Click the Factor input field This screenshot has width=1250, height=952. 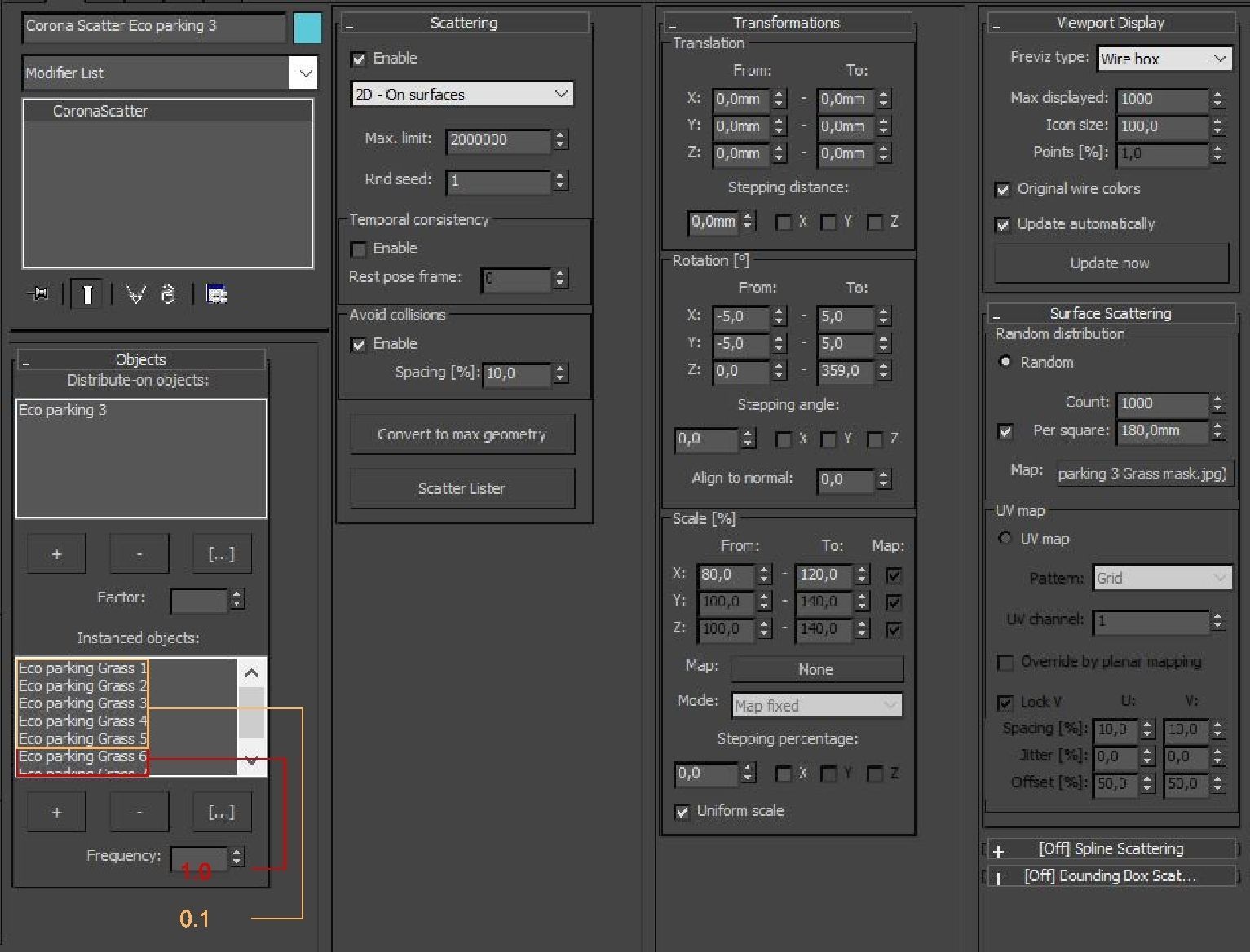coord(198,600)
